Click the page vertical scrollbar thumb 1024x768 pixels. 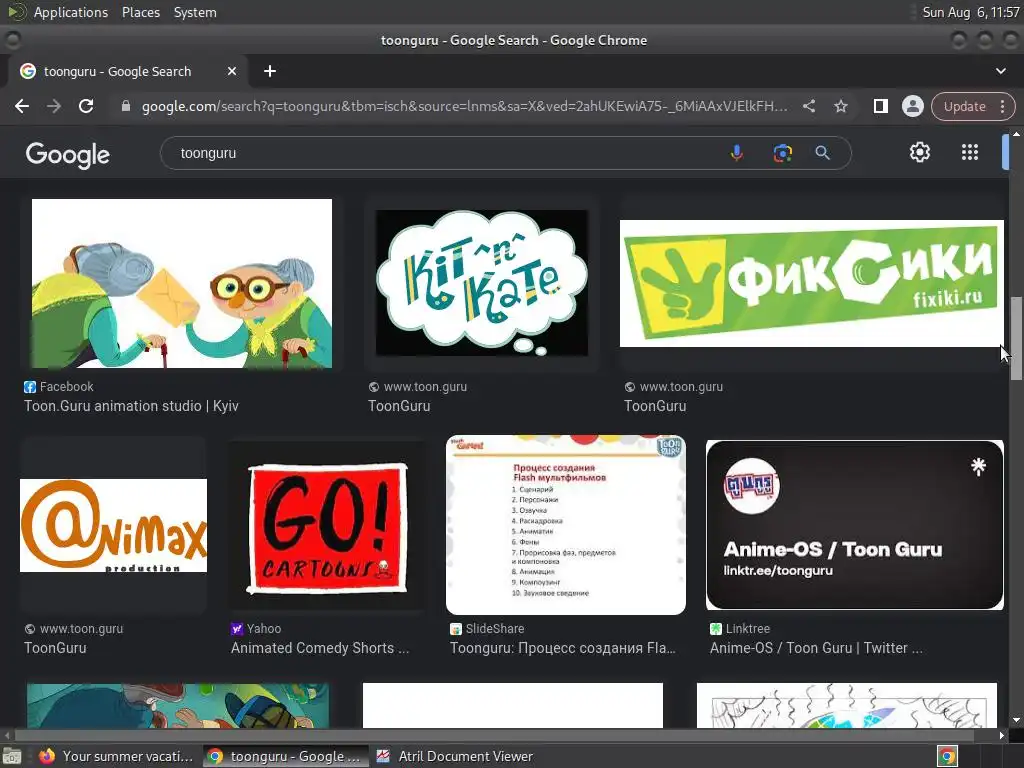1016,338
